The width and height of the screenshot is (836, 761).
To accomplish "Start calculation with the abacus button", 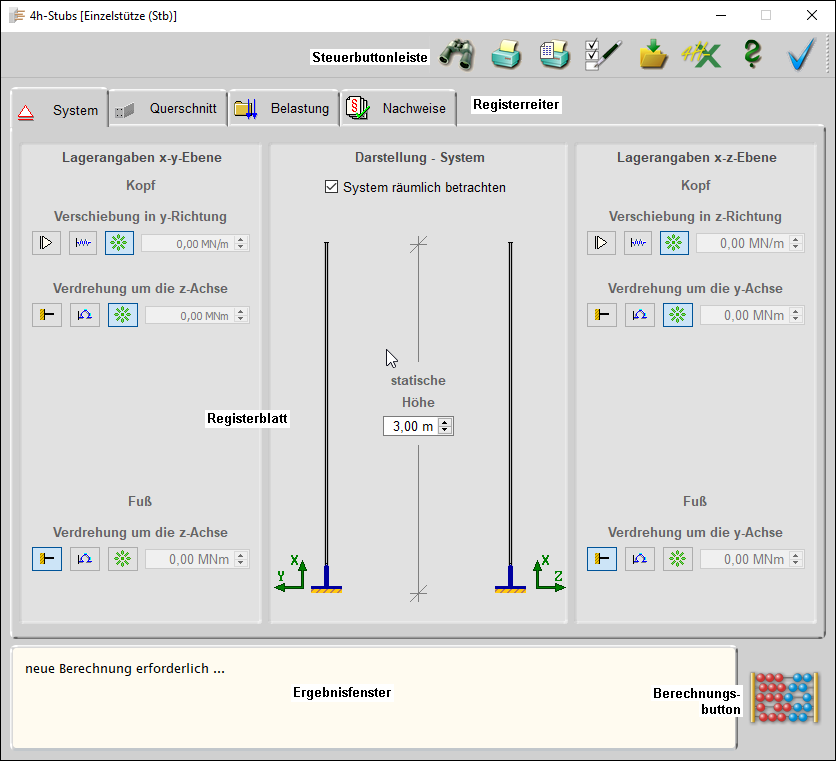I will tap(784, 697).
